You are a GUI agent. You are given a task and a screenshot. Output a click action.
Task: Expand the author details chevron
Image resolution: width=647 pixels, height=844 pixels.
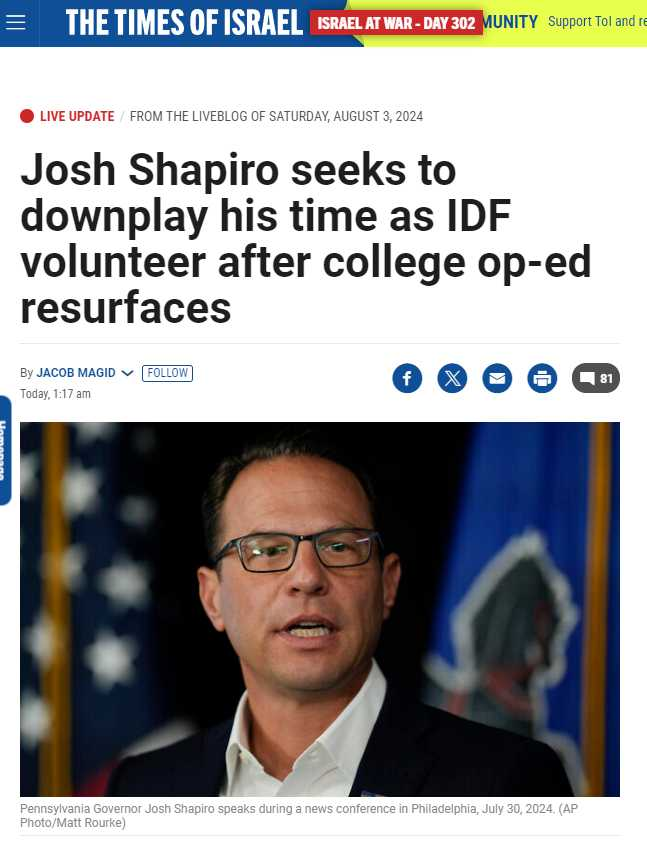(127, 373)
